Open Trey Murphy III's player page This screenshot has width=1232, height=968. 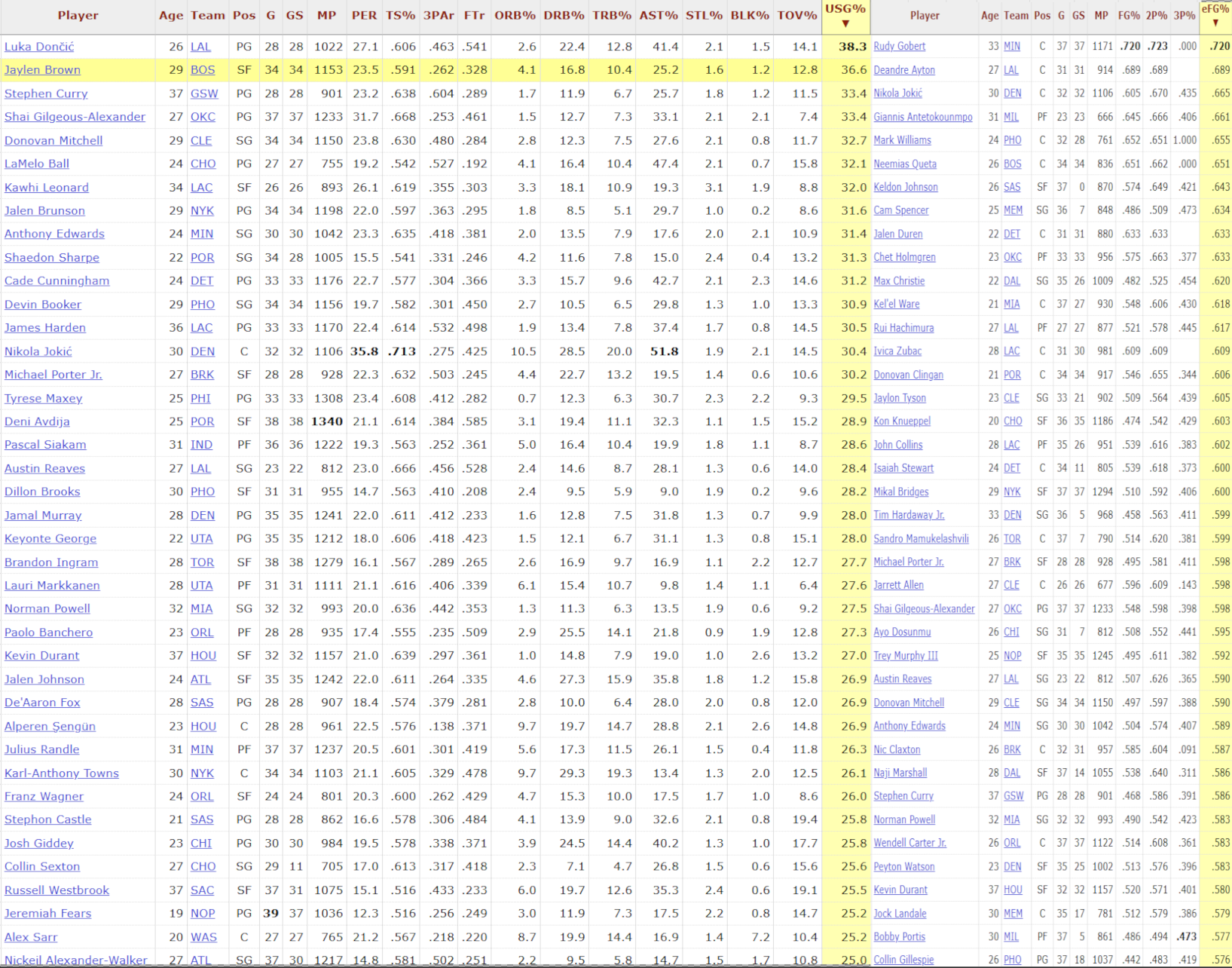[906, 655]
